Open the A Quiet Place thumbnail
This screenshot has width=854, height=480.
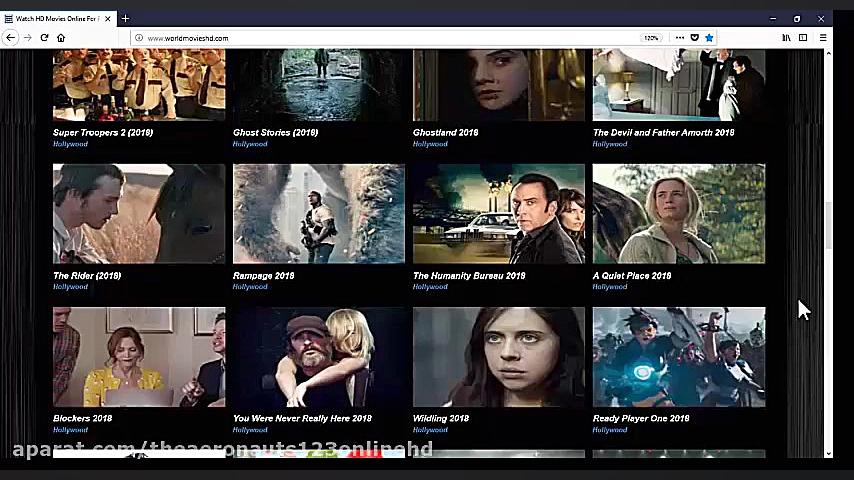tap(679, 214)
